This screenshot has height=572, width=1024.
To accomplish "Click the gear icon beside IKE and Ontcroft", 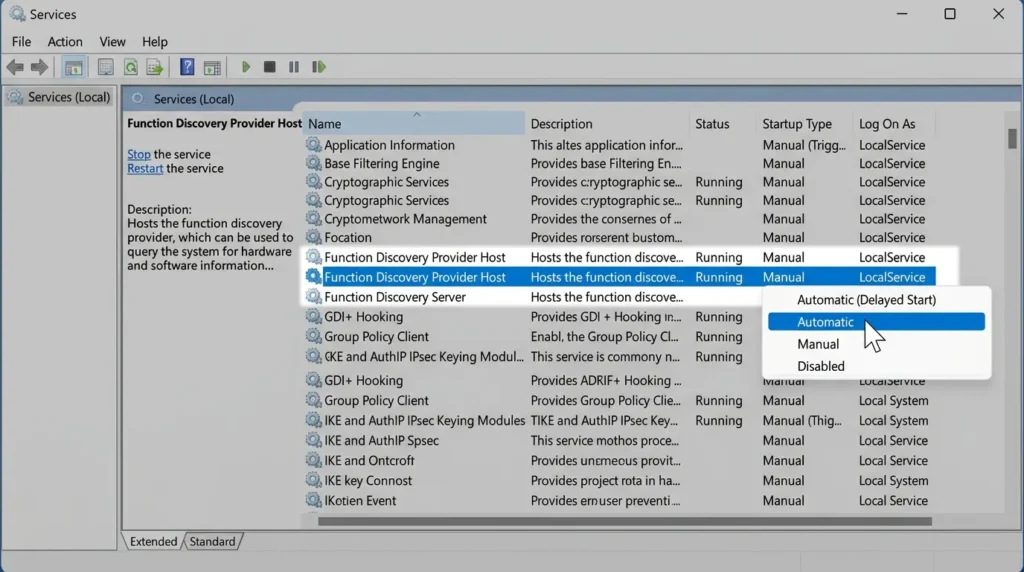I will tap(313, 460).
